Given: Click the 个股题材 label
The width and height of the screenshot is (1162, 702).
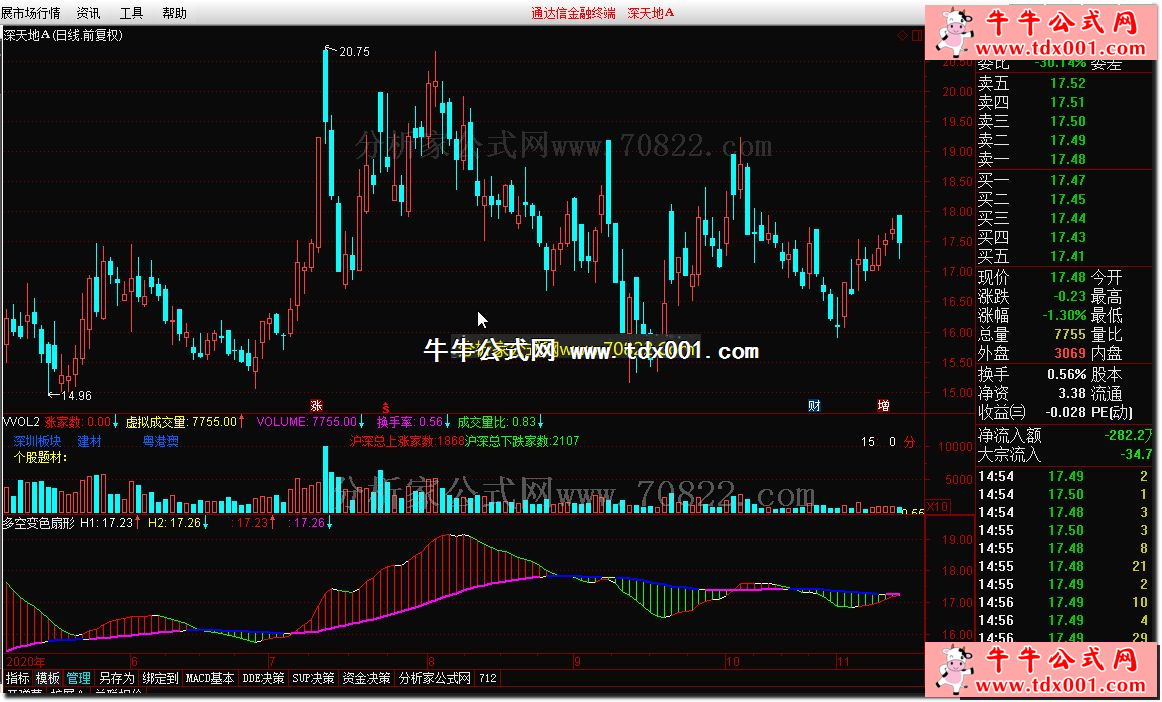Looking at the screenshot, I should click(41, 458).
